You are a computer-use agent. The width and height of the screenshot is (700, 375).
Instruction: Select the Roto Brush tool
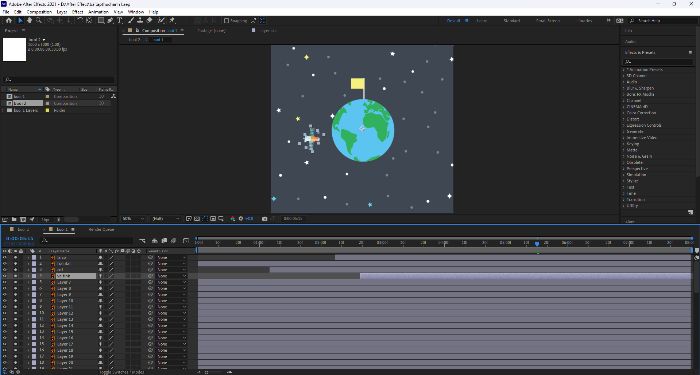[161, 21]
